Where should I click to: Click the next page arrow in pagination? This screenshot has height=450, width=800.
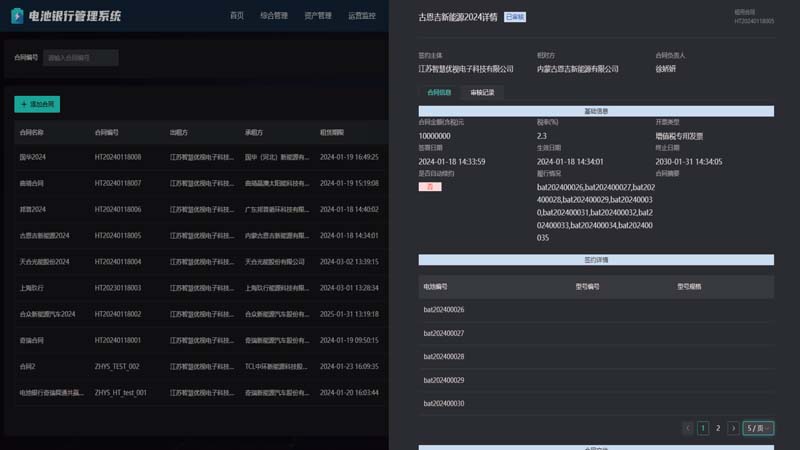733,428
